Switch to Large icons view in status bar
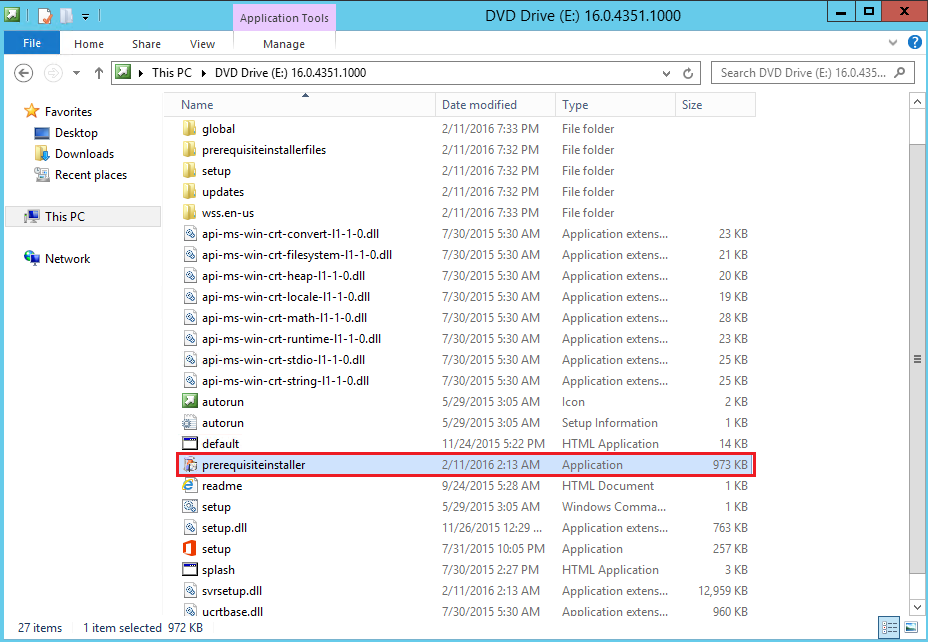 910,627
